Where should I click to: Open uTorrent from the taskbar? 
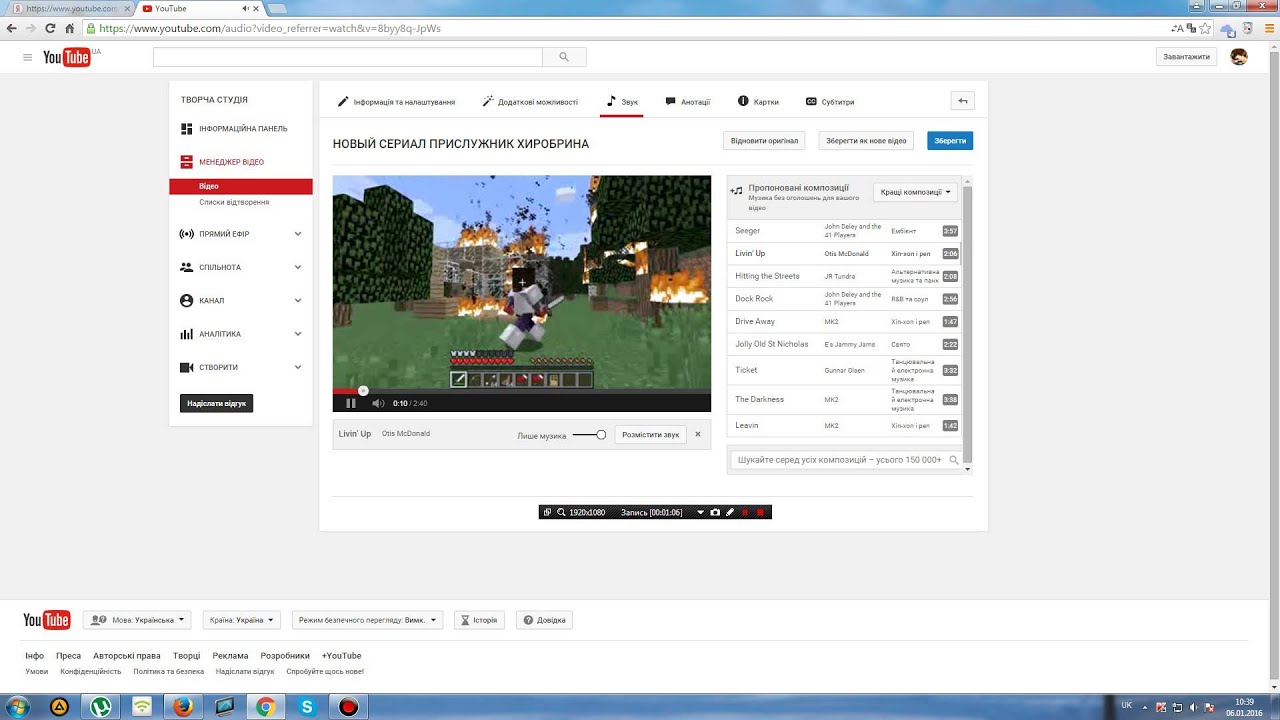coord(101,707)
